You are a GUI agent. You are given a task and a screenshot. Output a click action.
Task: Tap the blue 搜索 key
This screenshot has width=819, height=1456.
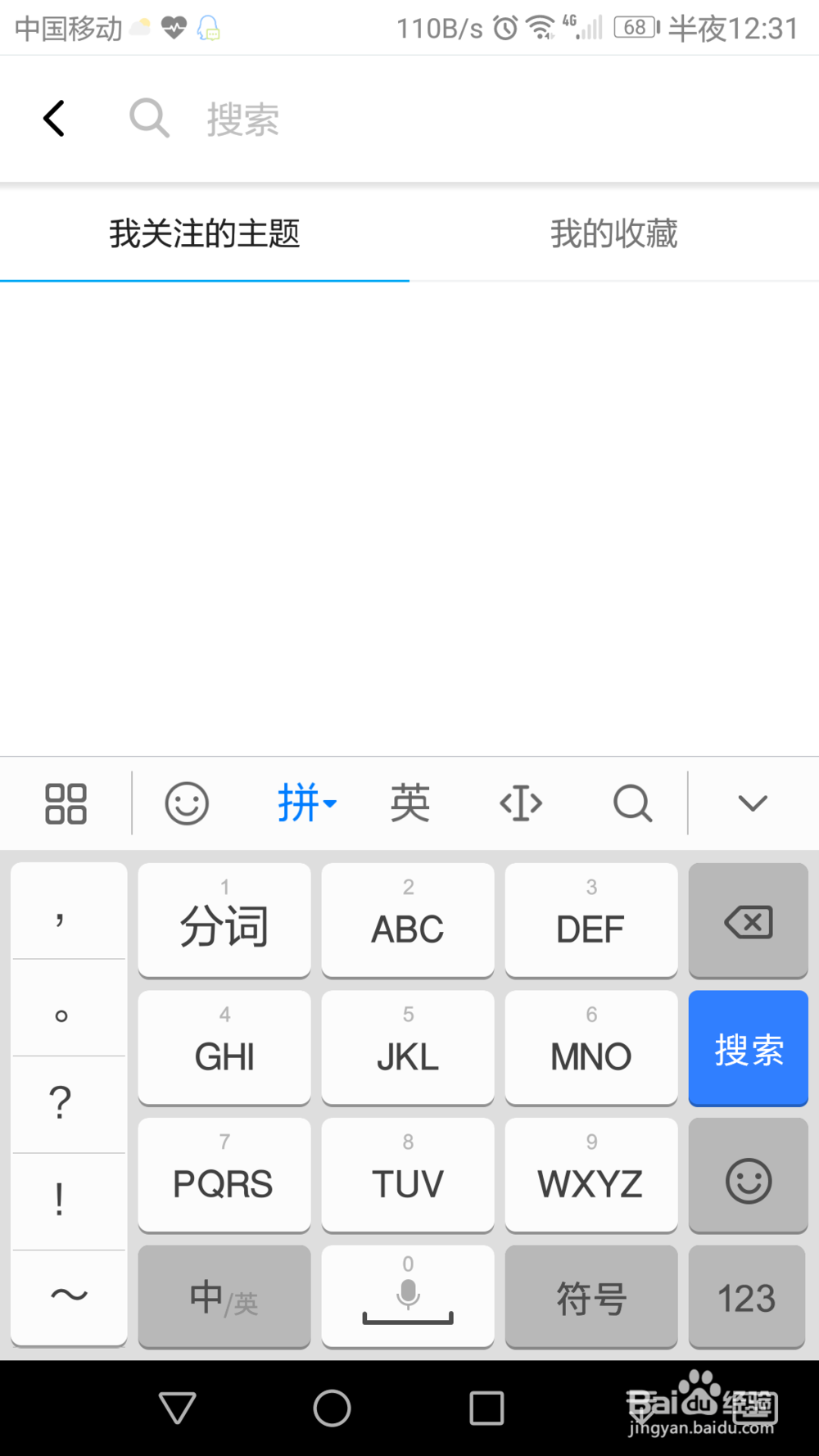click(x=749, y=1048)
